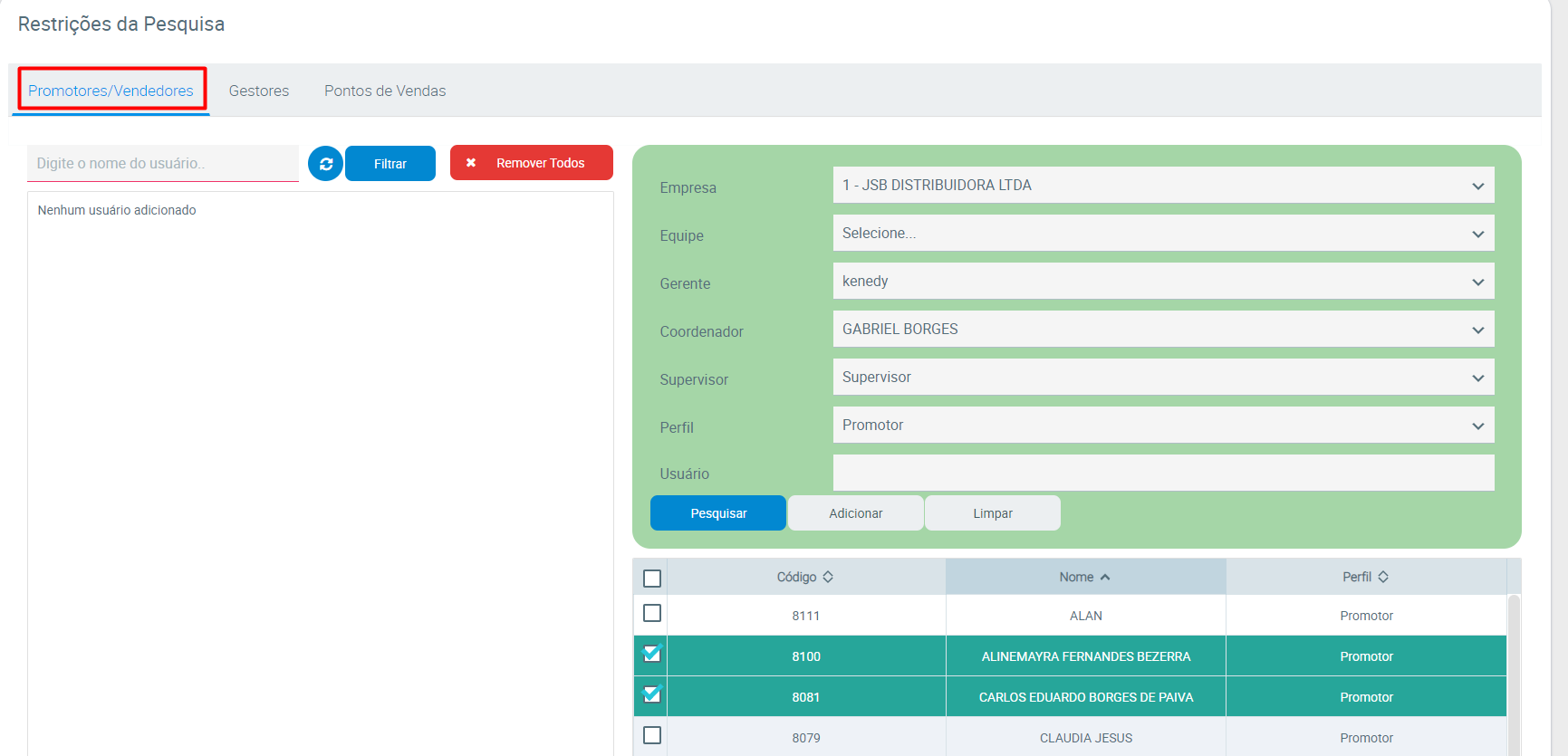1568x756 pixels.
Task: Check the box for CLAUDIA JESUS
Action: point(651,736)
